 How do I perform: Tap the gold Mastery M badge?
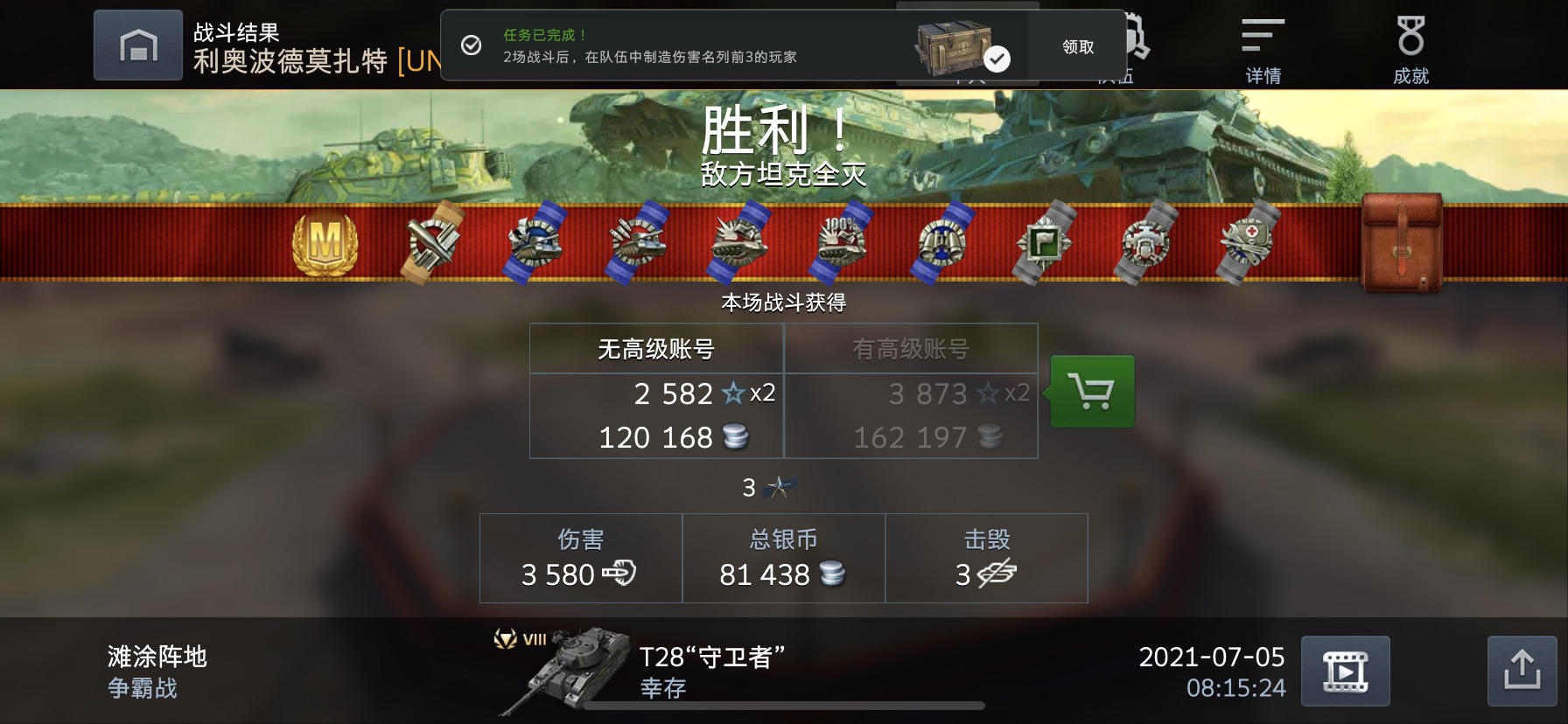tap(325, 244)
